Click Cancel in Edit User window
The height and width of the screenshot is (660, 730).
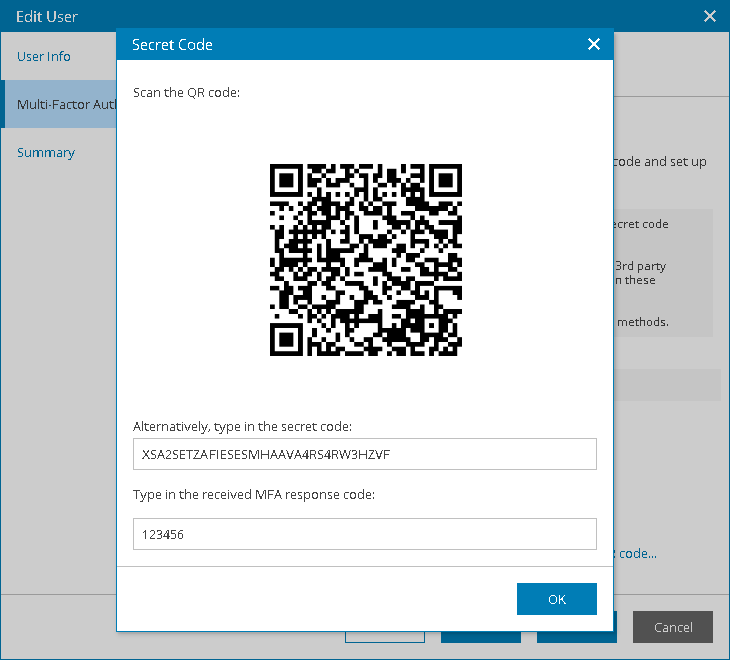673,627
